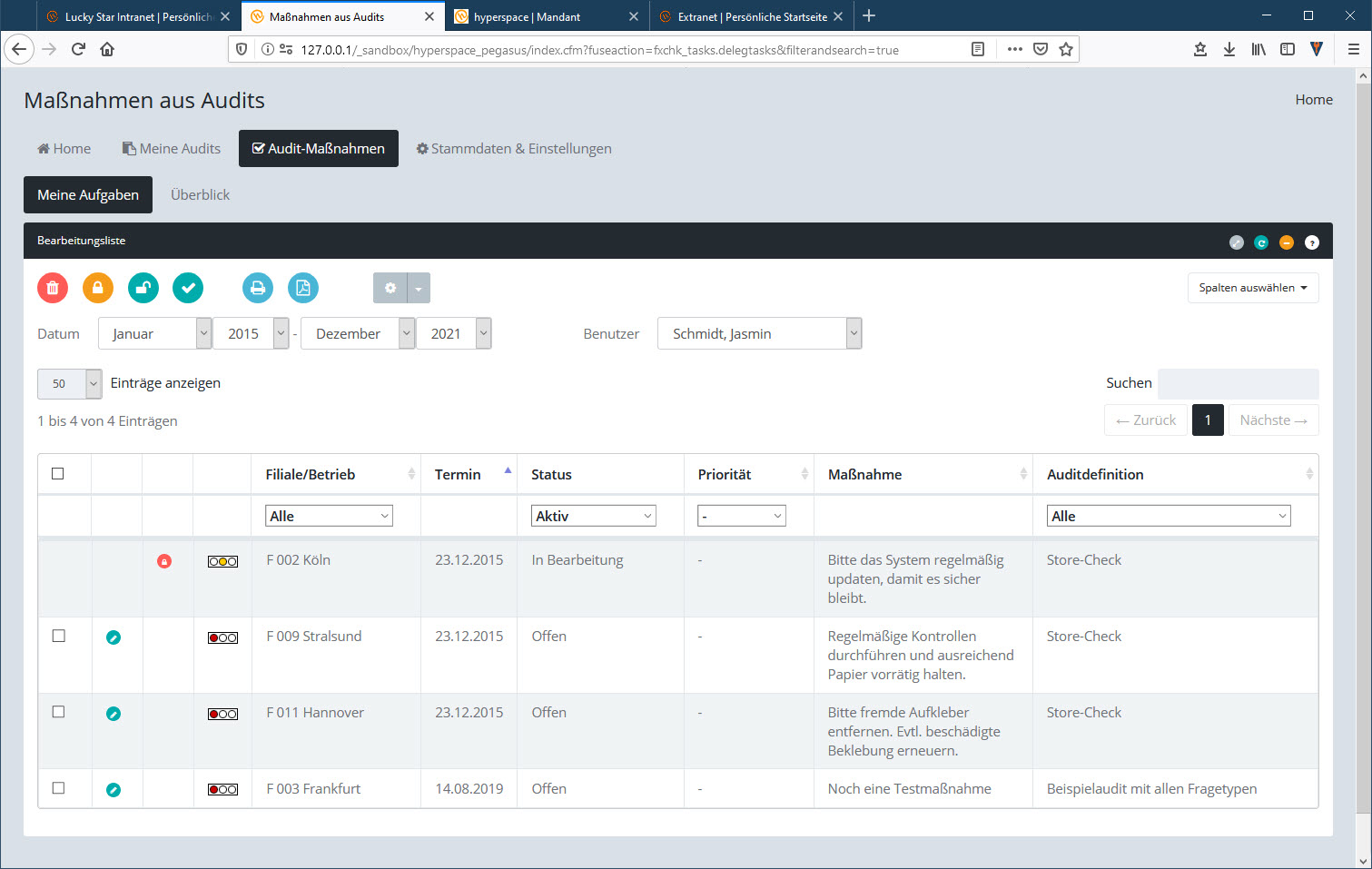Switch to the Überblick tab

200,195
